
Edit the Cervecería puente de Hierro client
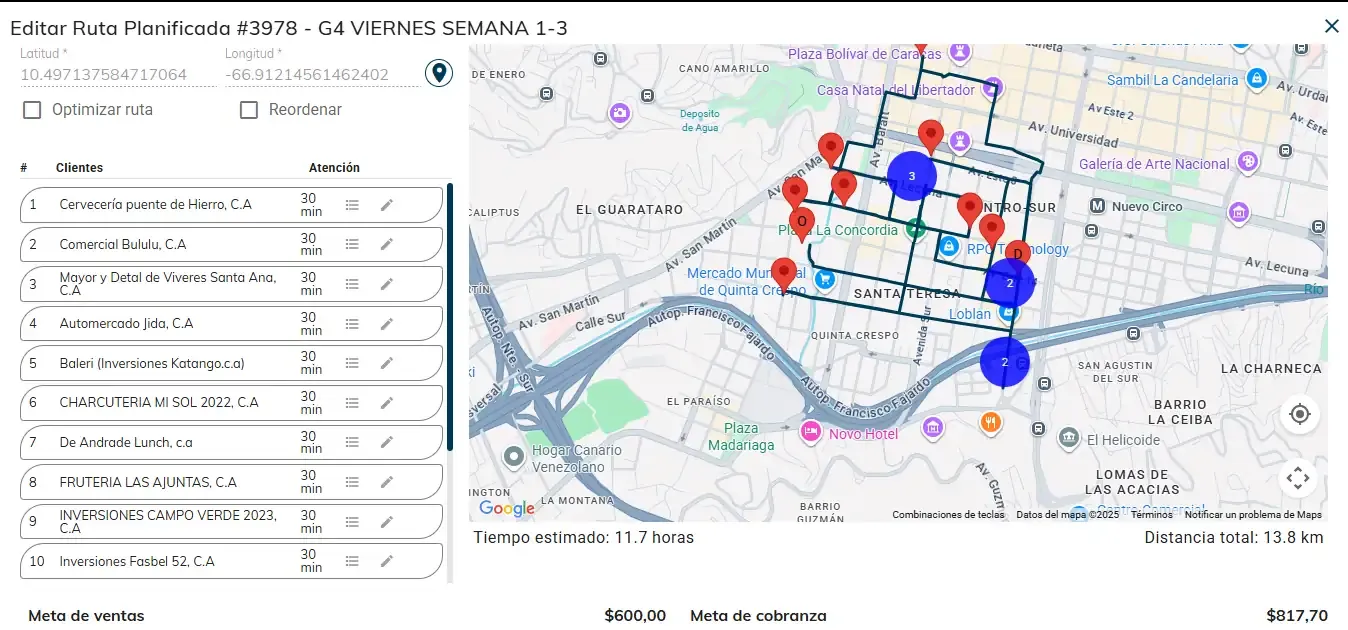pyautogui.click(x=387, y=205)
